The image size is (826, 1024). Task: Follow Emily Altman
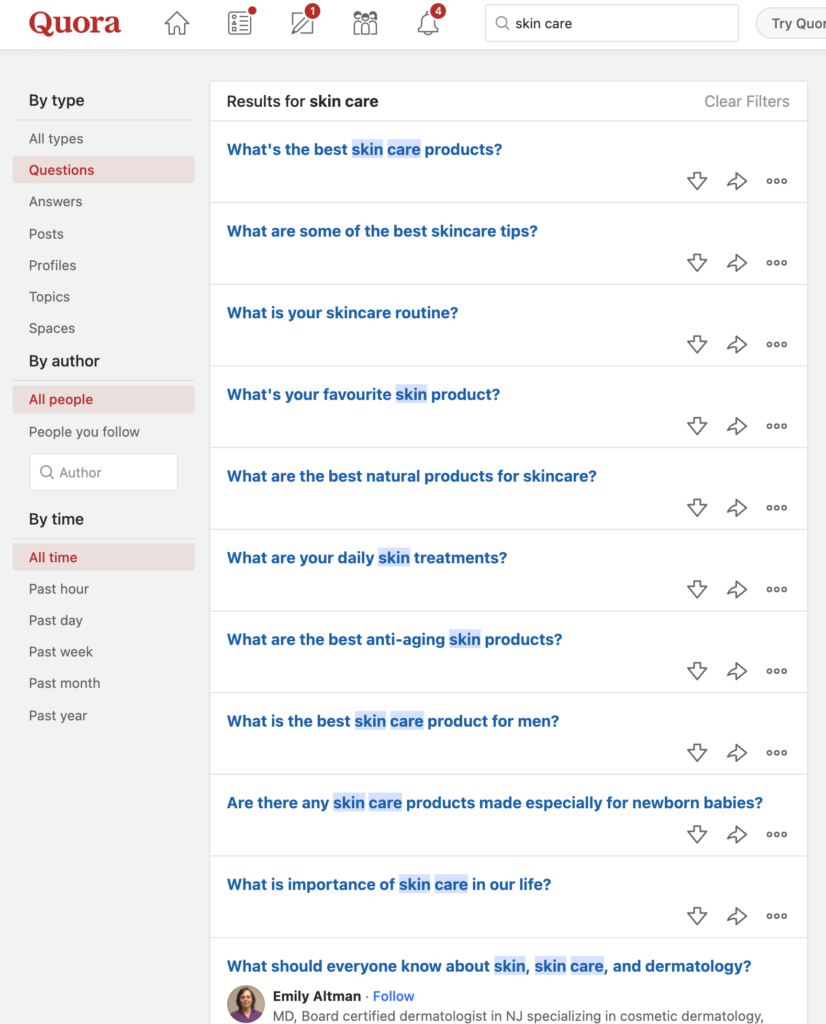pyautogui.click(x=393, y=996)
